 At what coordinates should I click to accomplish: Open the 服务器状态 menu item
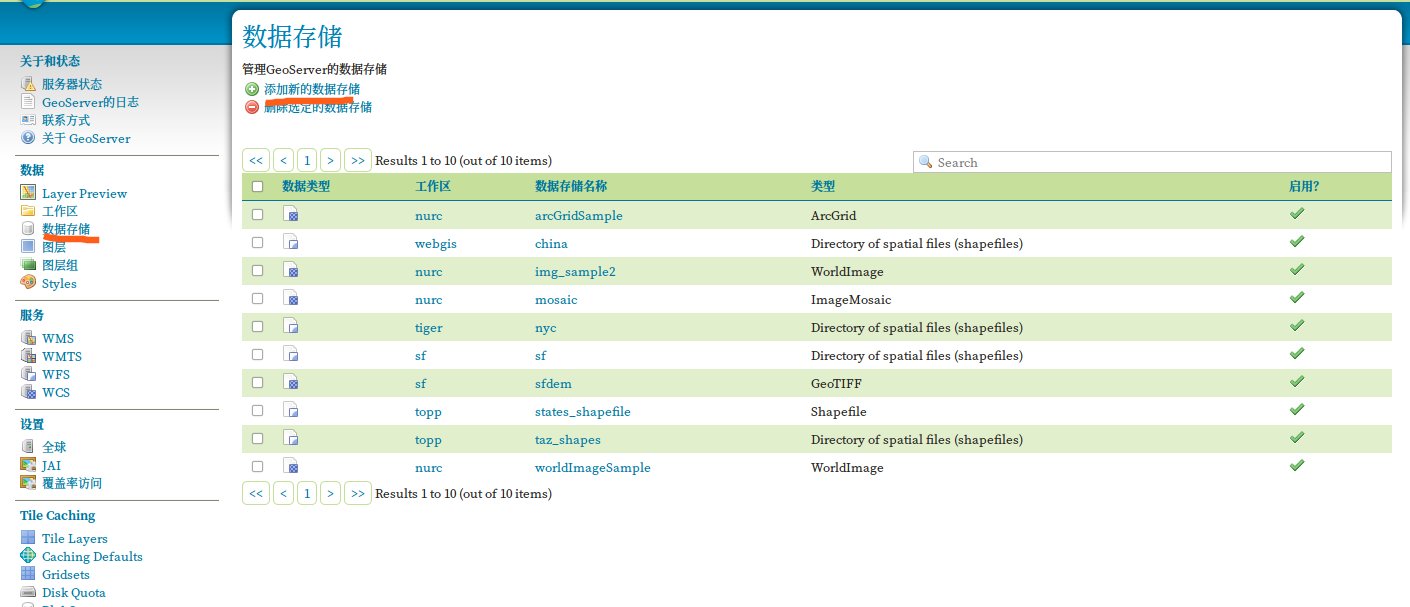point(72,84)
